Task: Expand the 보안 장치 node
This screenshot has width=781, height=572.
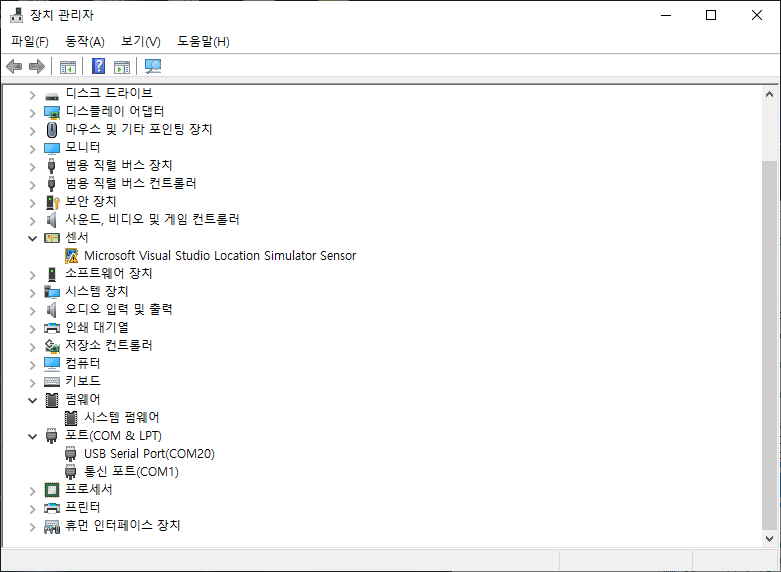Action: point(33,203)
